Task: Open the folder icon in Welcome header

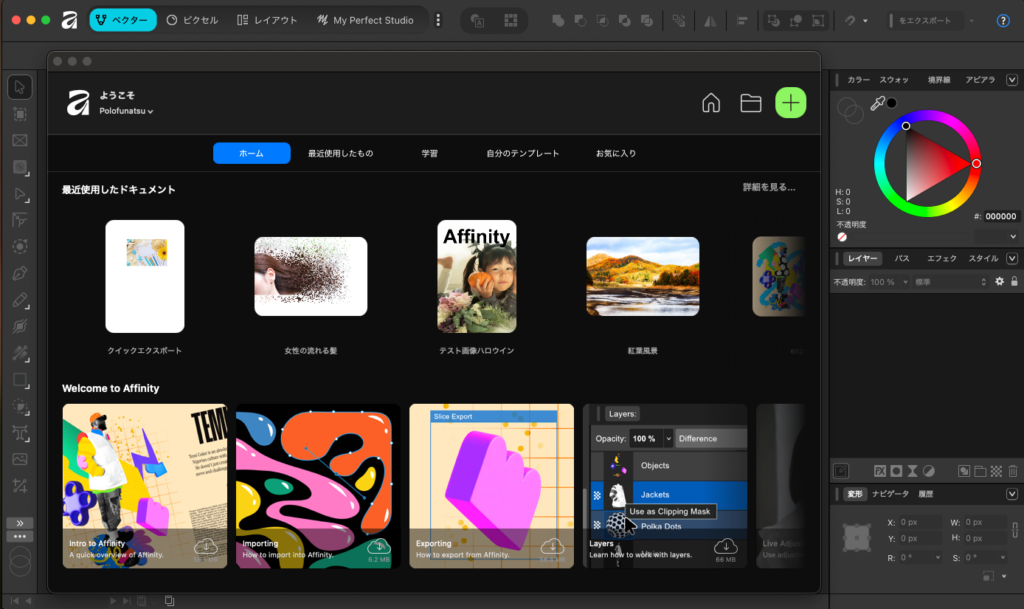Action: [750, 102]
